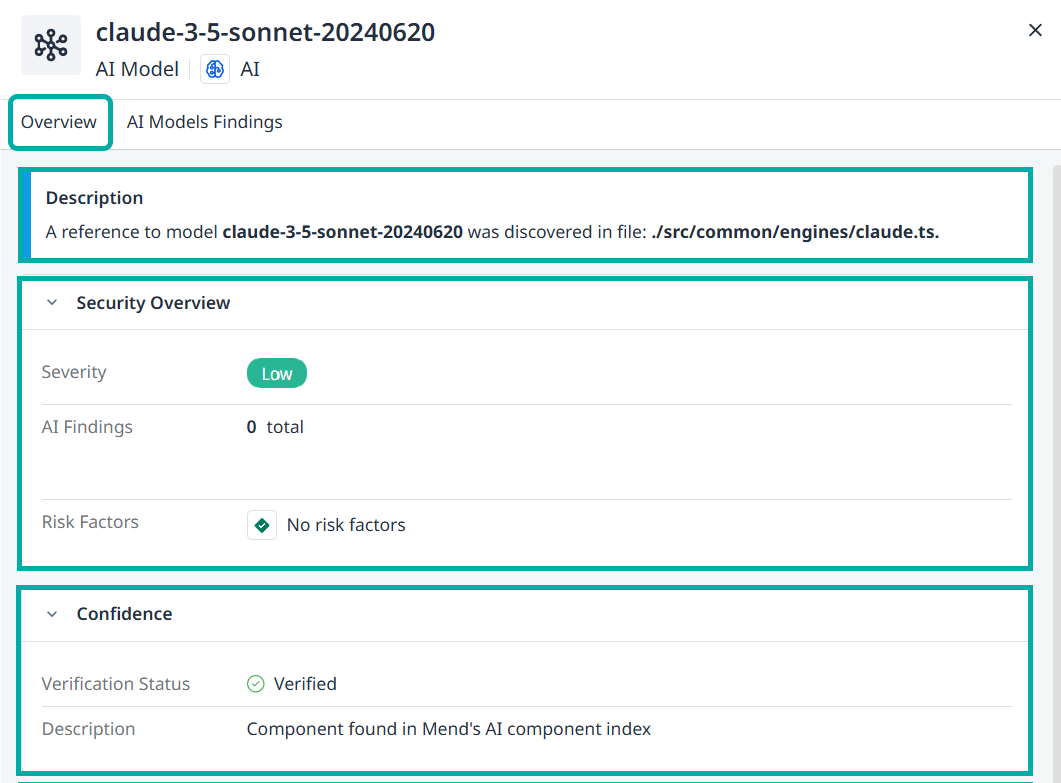Switch to the Overview tab
This screenshot has height=783, width=1061.
point(59,122)
